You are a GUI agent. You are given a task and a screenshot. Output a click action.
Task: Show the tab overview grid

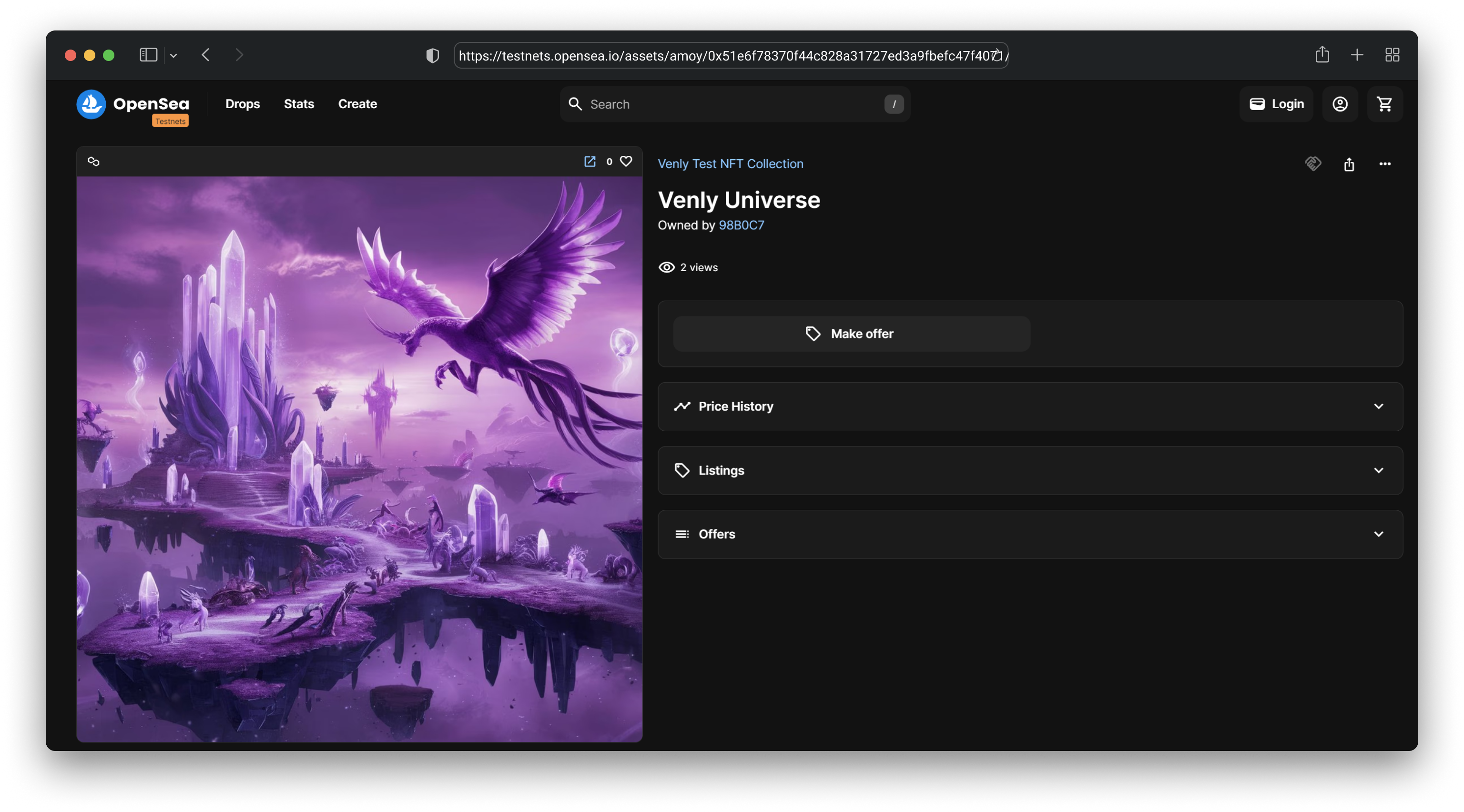[1392, 55]
